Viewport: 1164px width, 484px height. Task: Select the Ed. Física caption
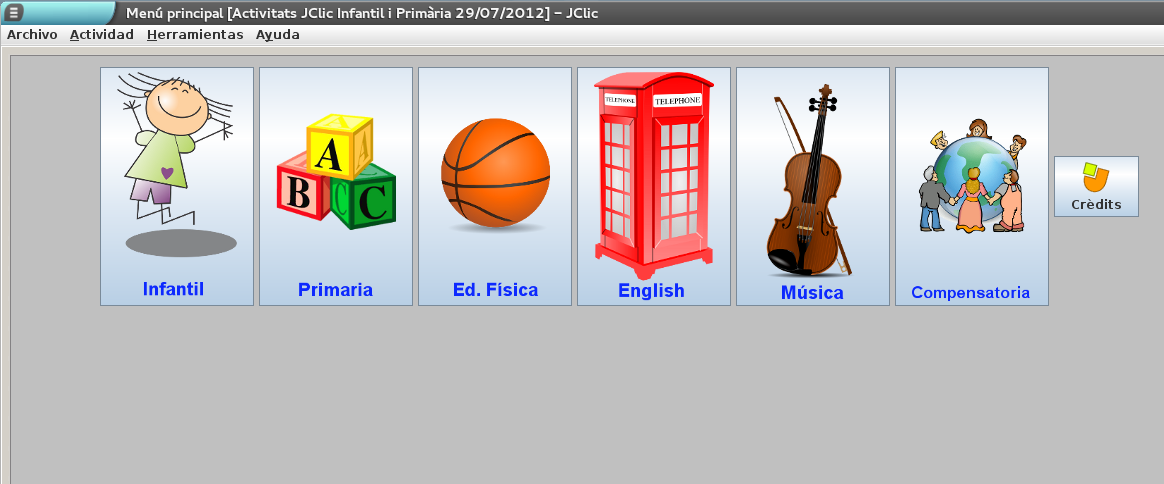pyautogui.click(x=495, y=290)
